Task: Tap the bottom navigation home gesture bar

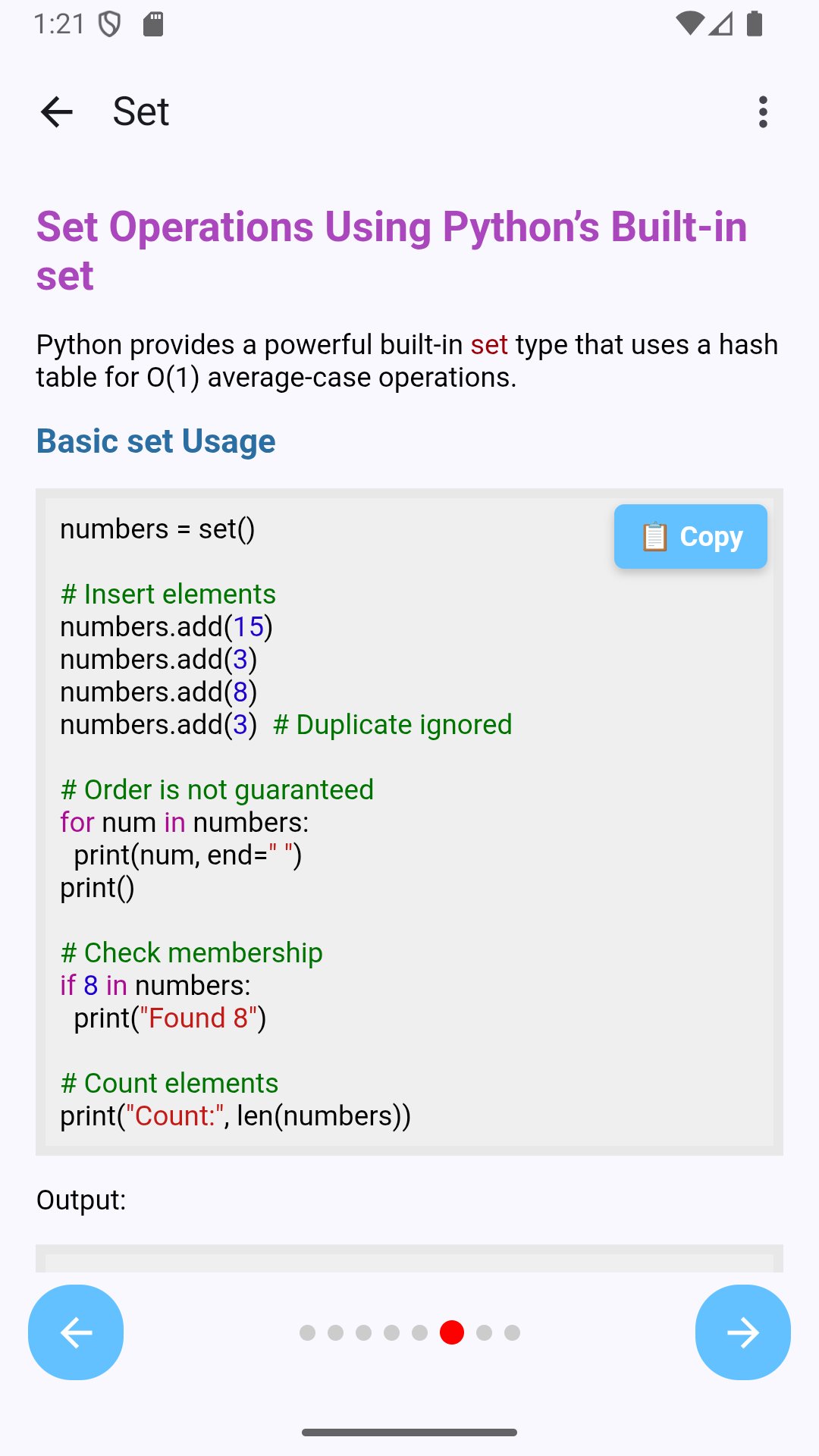Action: coord(409,1432)
